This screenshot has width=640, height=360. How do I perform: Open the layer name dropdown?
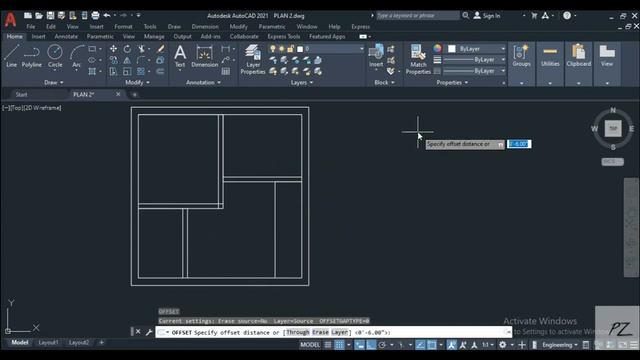[x=362, y=49]
